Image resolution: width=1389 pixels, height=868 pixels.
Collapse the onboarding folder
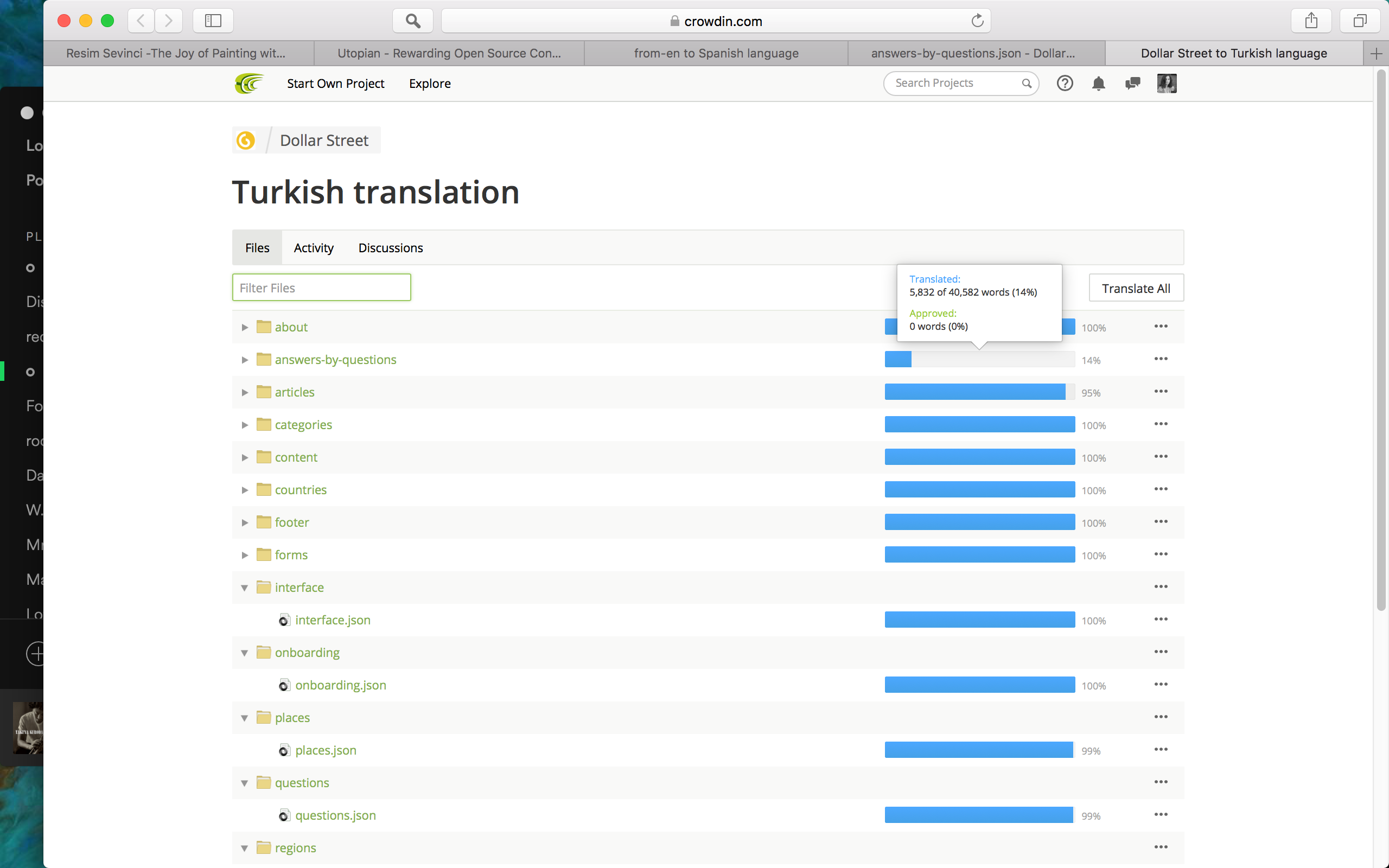click(x=245, y=653)
